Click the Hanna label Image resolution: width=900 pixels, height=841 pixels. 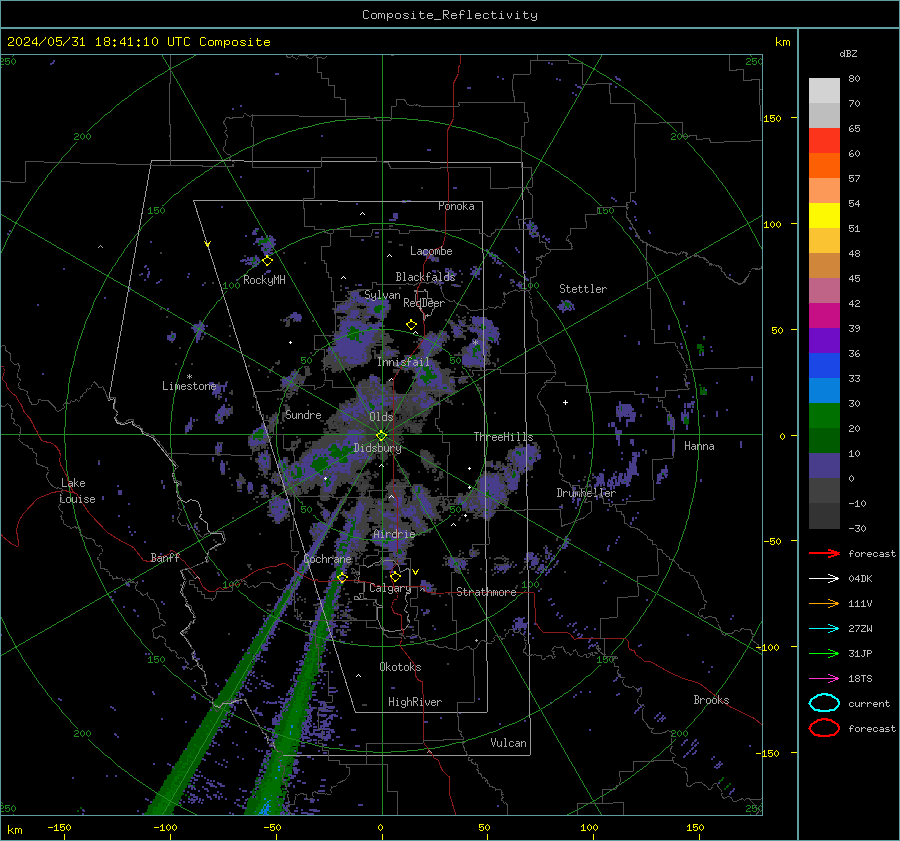(x=699, y=446)
